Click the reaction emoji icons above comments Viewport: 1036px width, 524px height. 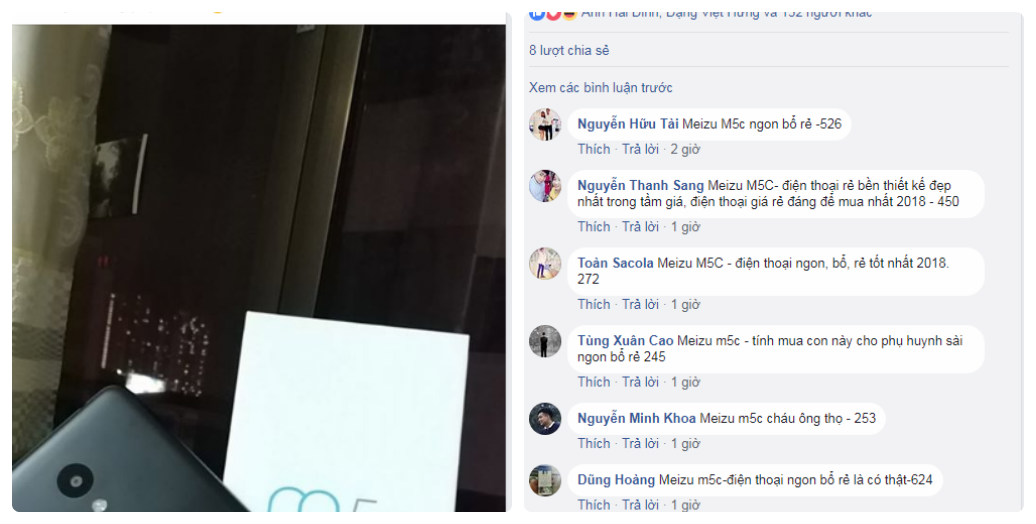tap(554, 15)
